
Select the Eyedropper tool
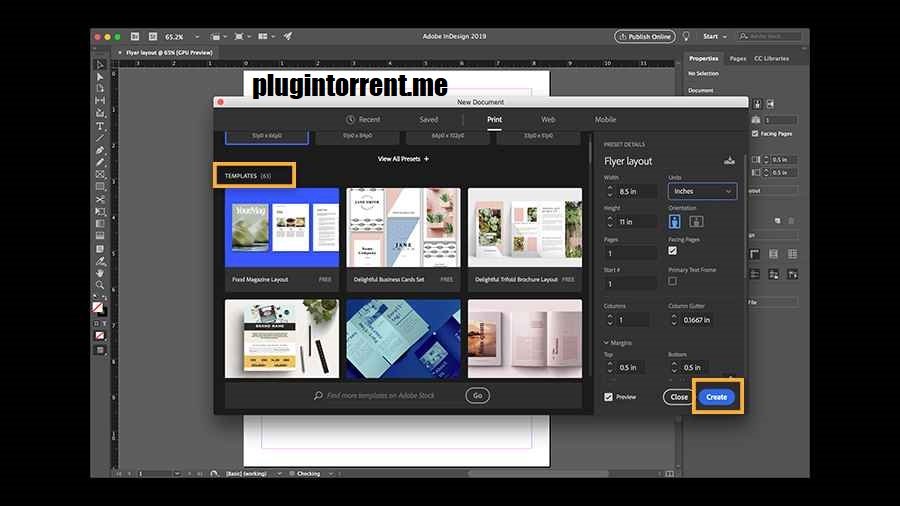pyautogui.click(x=100, y=261)
